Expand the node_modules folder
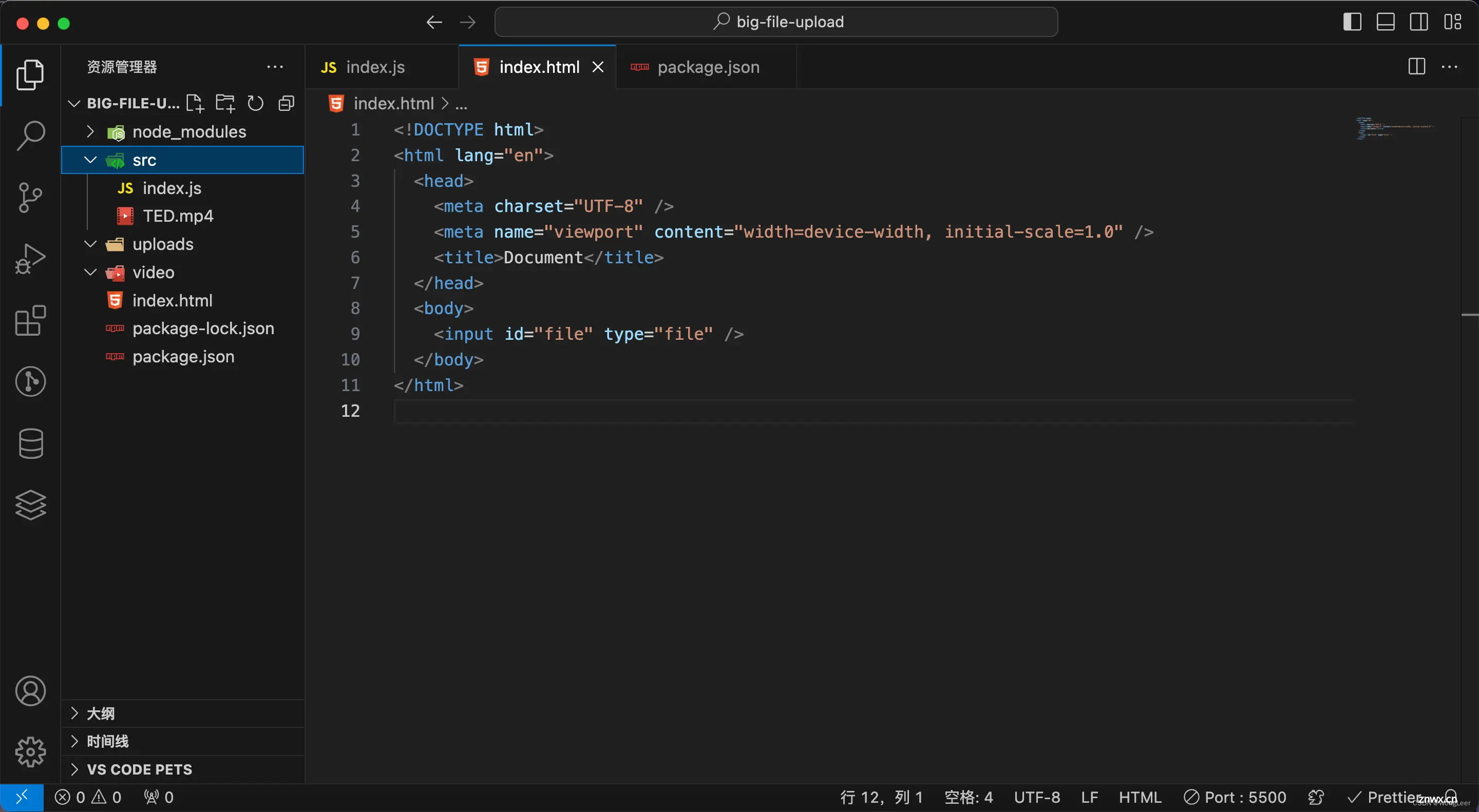This screenshot has width=1479, height=812. pyautogui.click(x=183, y=131)
